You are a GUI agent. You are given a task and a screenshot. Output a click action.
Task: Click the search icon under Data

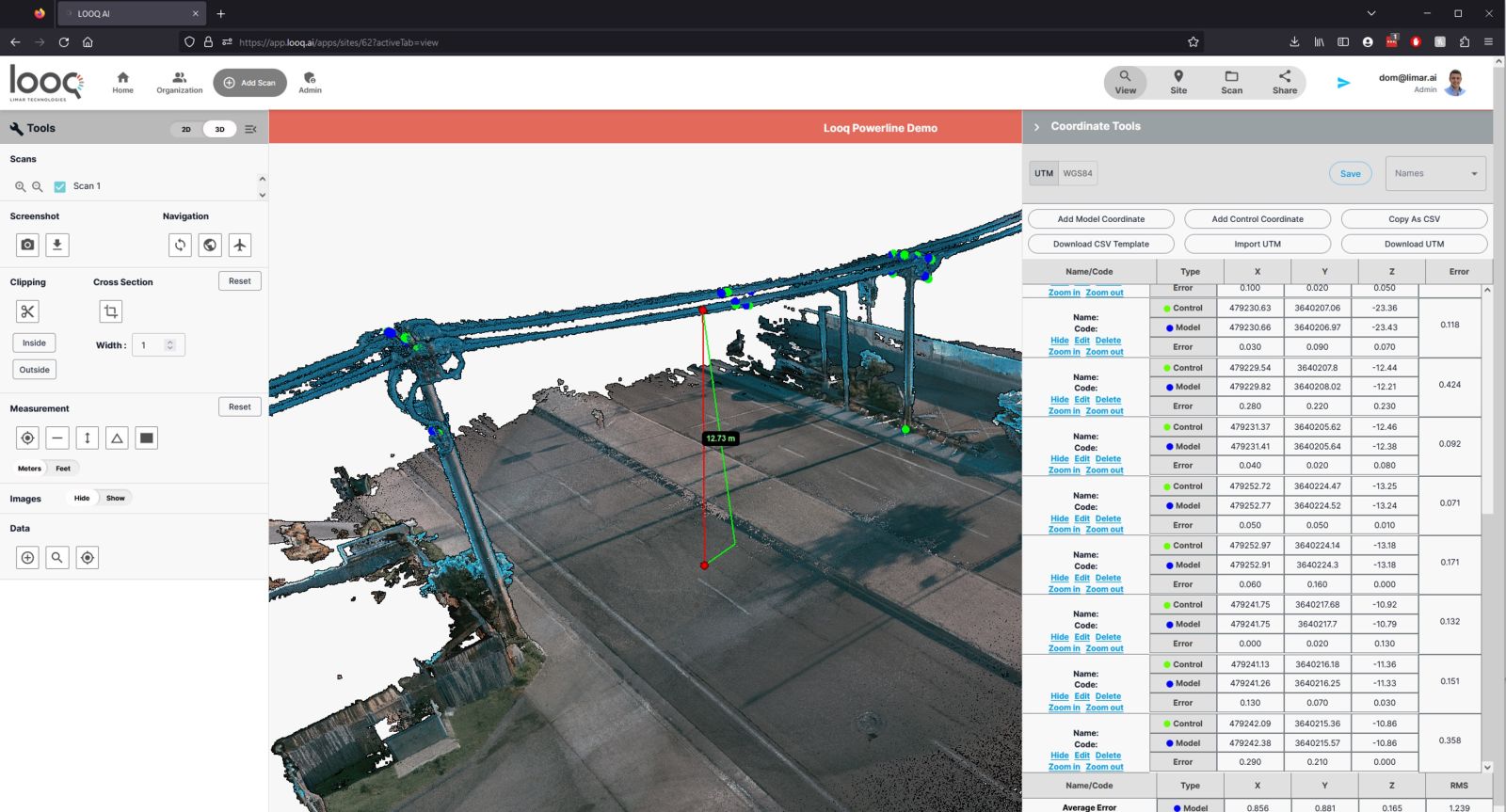click(x=57, y=558)
